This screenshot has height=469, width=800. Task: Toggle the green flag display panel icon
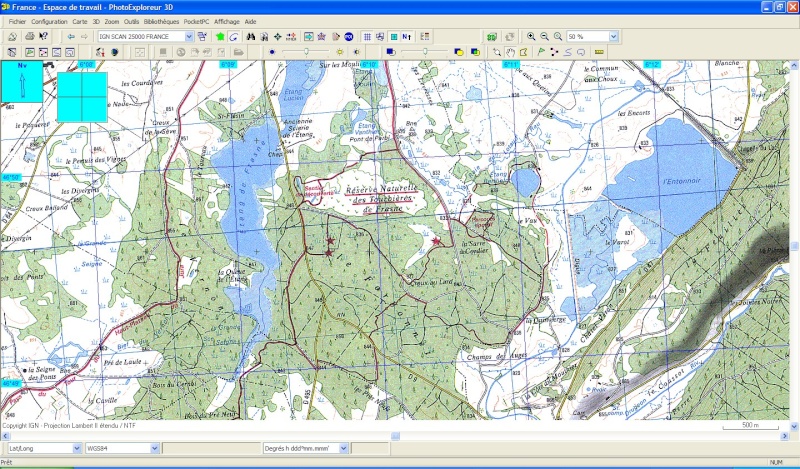[30, 52]
